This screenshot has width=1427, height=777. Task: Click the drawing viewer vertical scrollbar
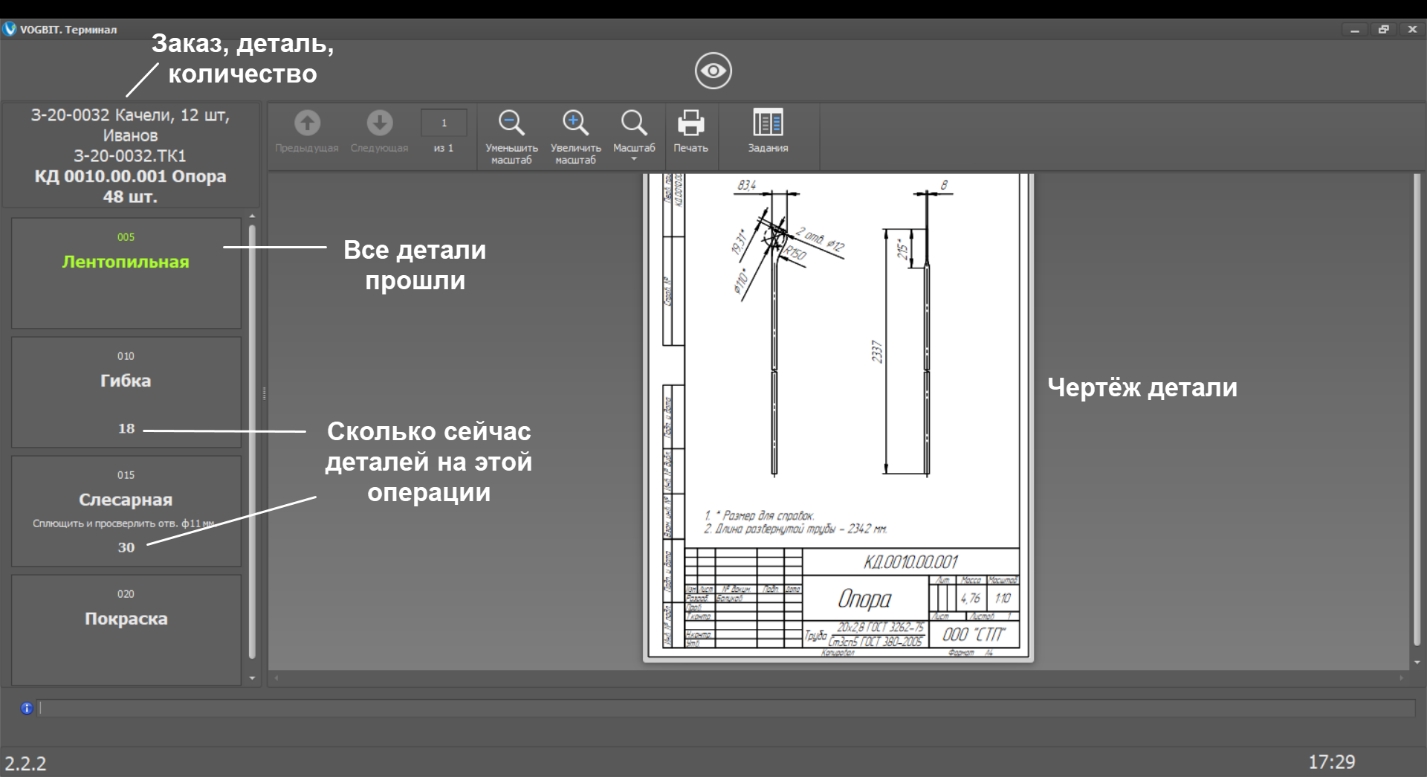pyautogui.click(x=1419, y=410)
